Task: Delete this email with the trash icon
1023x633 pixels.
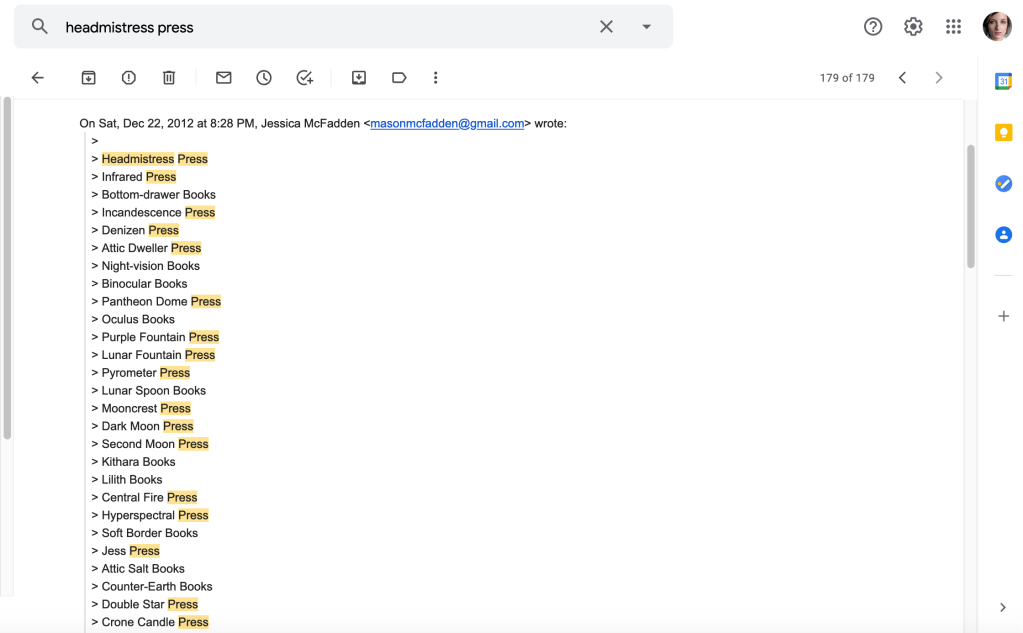Action: (169, 78)
